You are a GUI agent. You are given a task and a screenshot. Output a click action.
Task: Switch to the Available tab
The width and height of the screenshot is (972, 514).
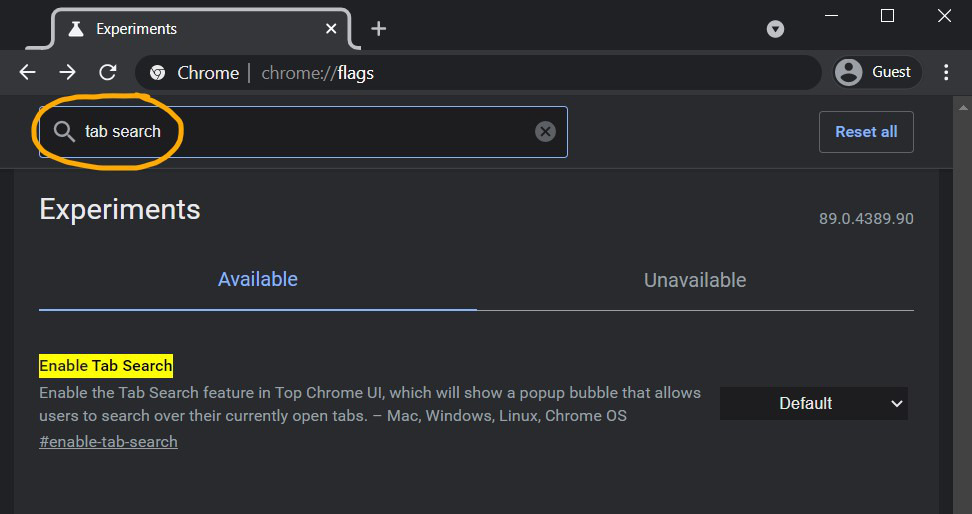tap(258, 280)
